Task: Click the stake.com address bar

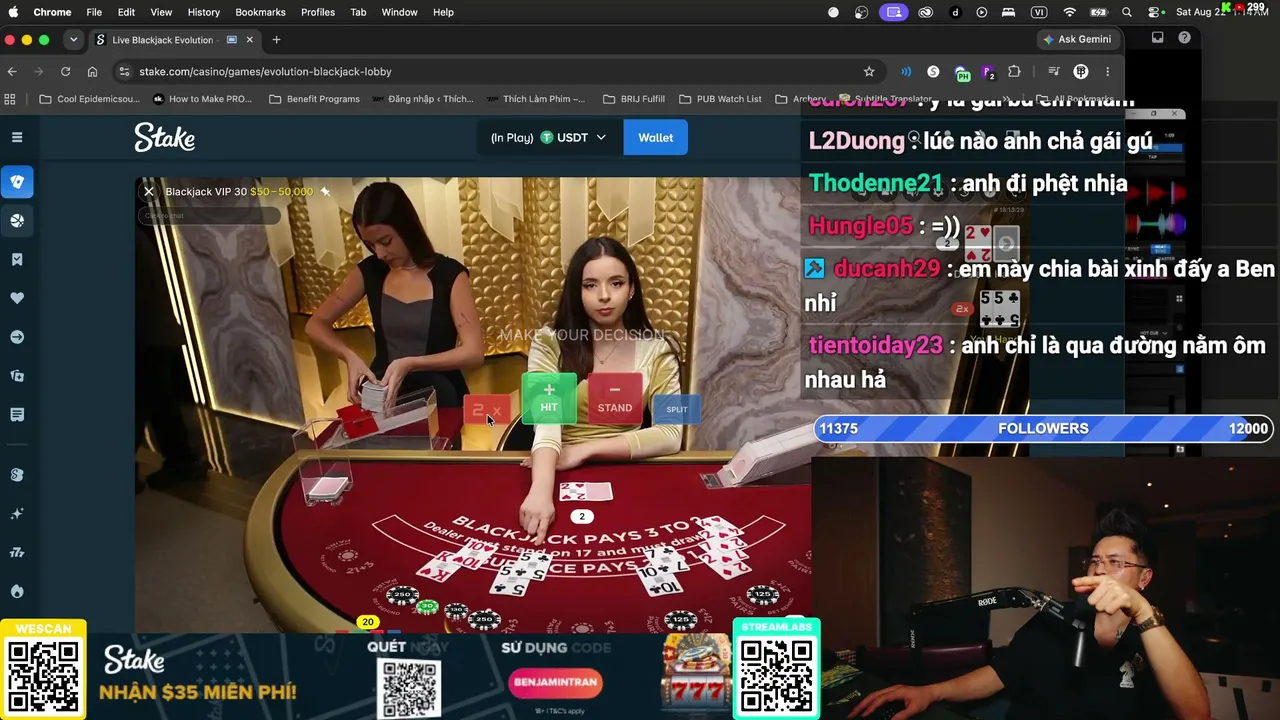Action: point(490,71)
